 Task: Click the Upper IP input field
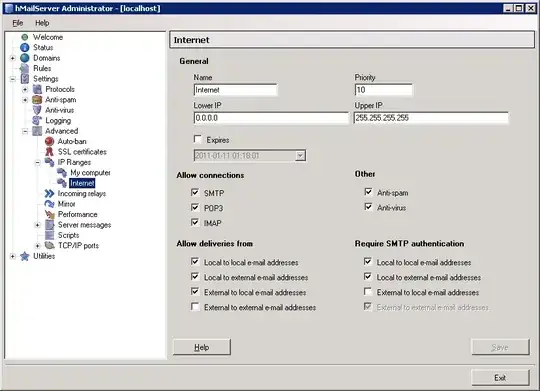431,118
